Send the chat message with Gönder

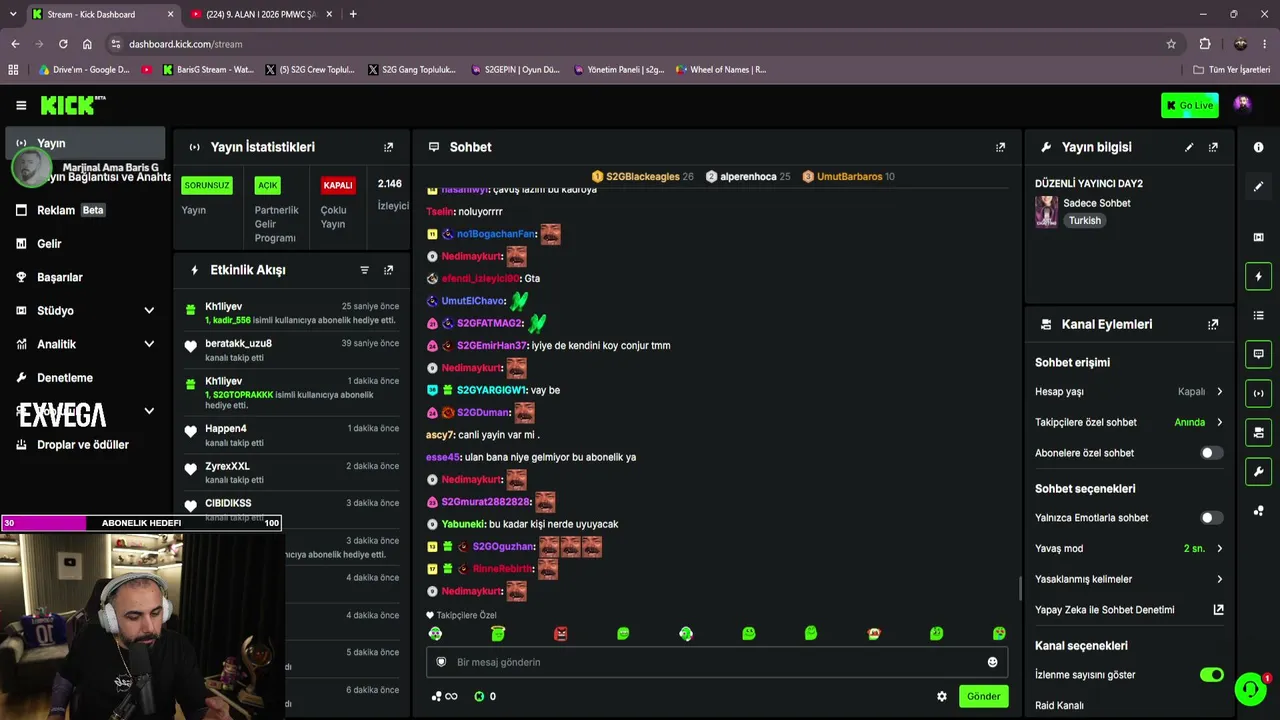pos(983,696)
